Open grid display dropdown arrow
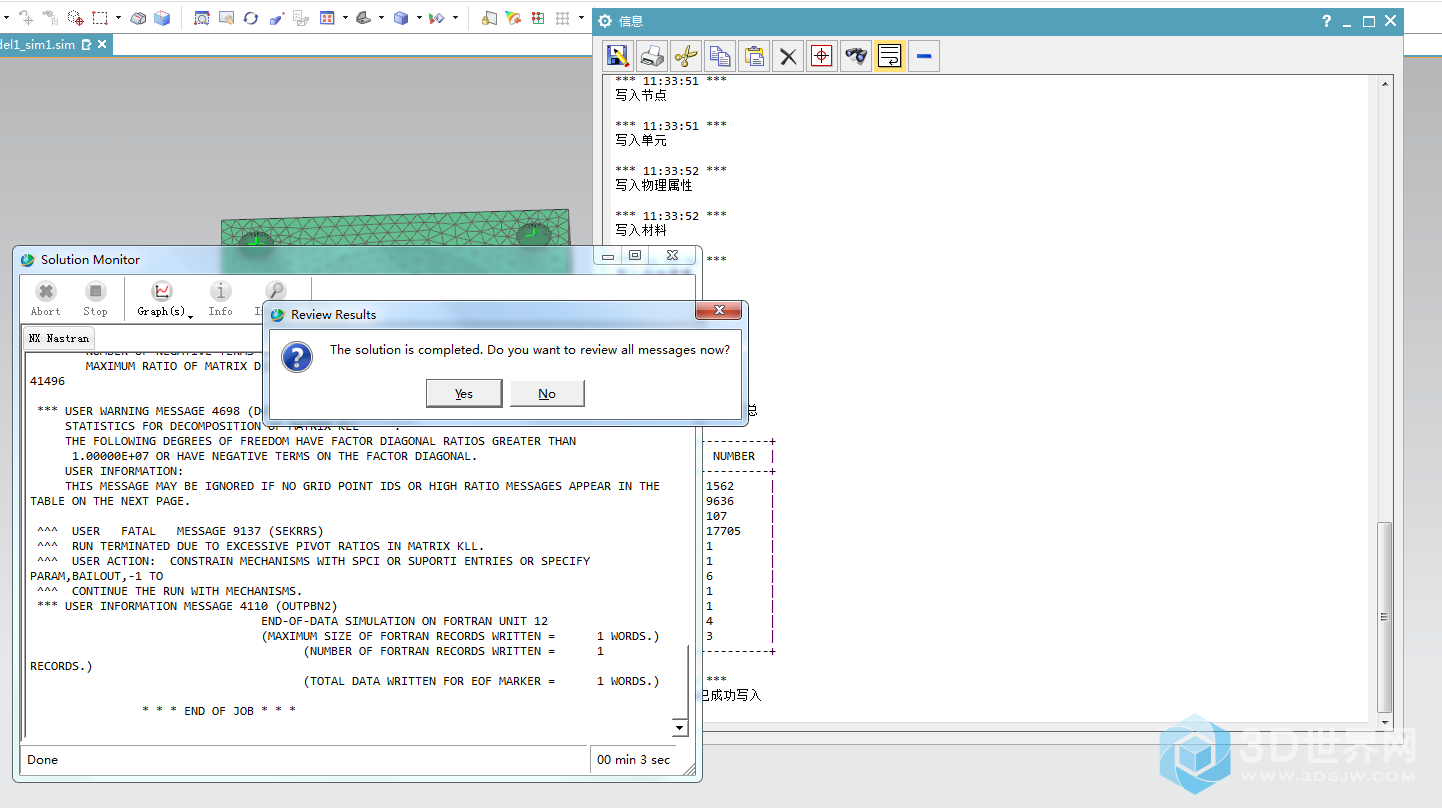Screen dimensions: 1442x808 [x=581, y=18]
